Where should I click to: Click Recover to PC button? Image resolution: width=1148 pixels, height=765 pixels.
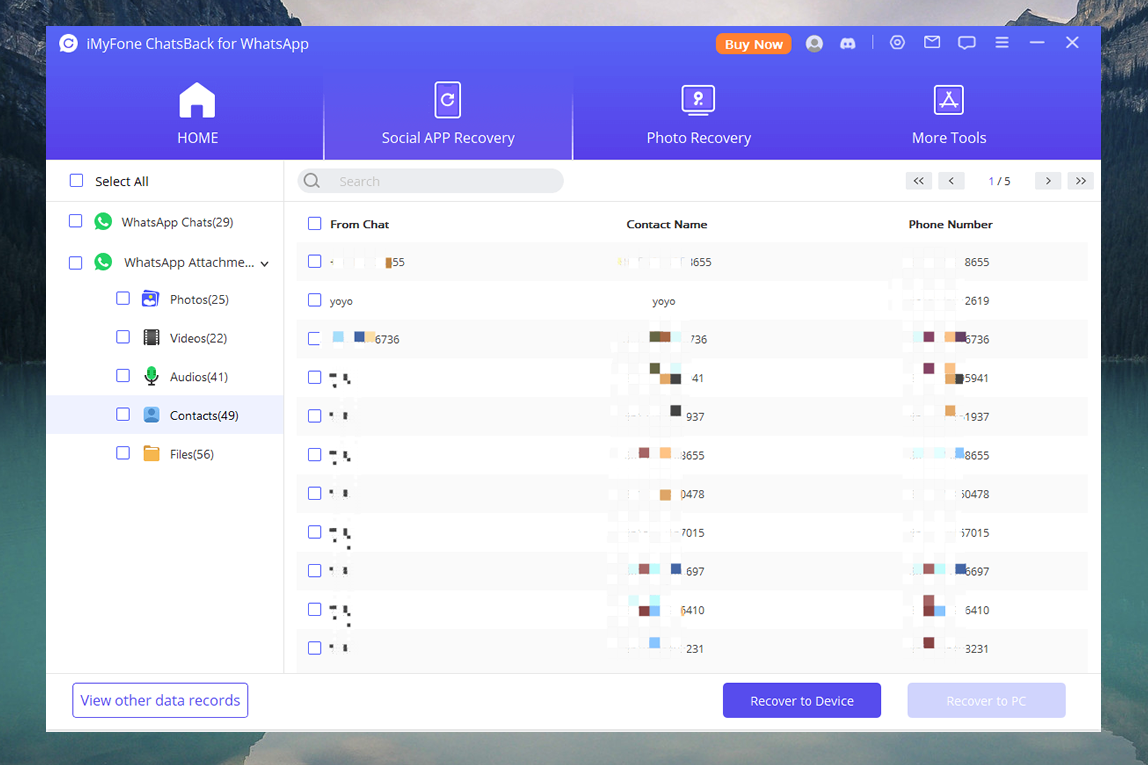click(x=986, y=701)
